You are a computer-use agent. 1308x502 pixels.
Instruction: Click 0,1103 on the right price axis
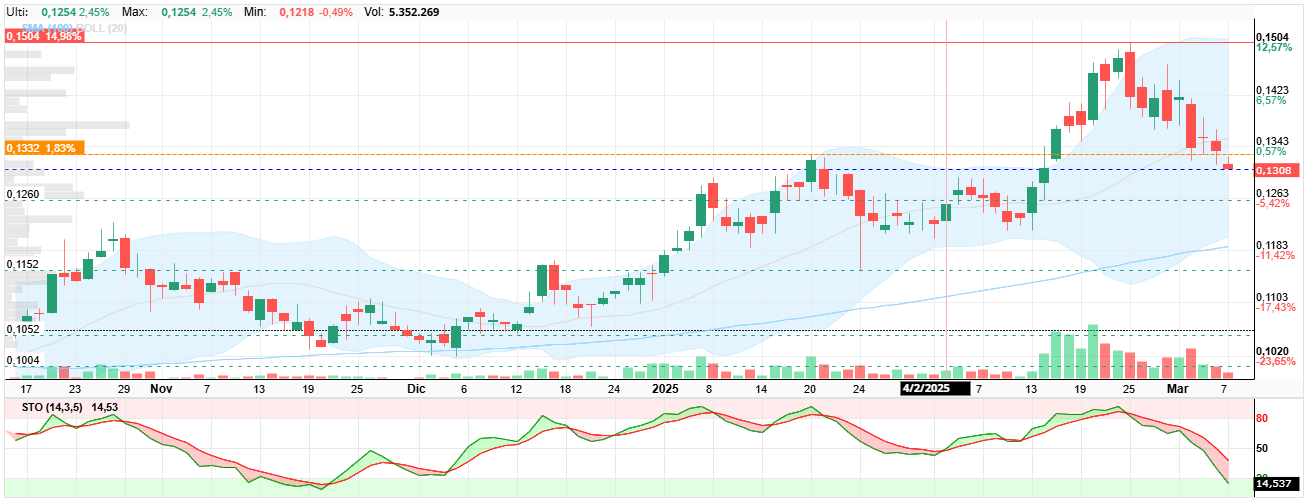click(x=1273, y=297)
